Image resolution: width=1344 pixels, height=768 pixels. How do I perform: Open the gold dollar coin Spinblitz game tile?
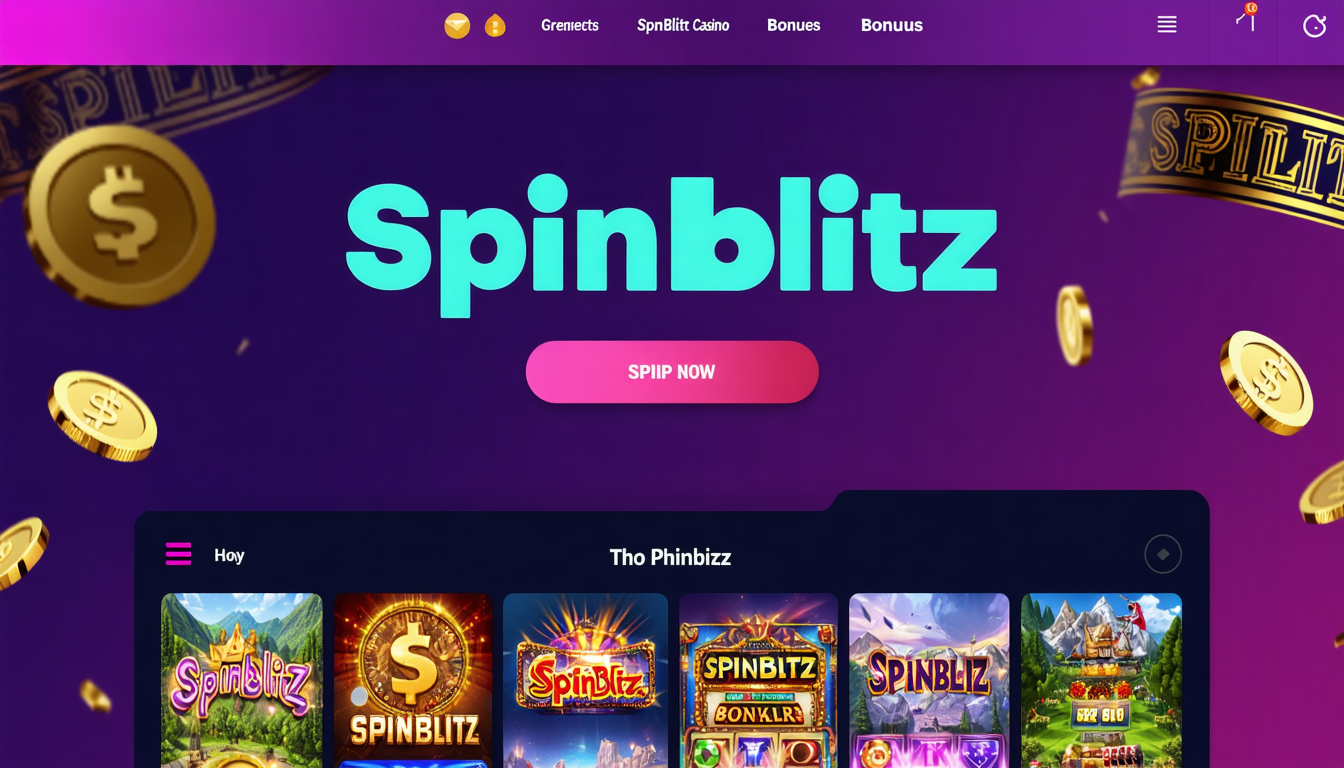pyautogui.click(x=413, y=680)
